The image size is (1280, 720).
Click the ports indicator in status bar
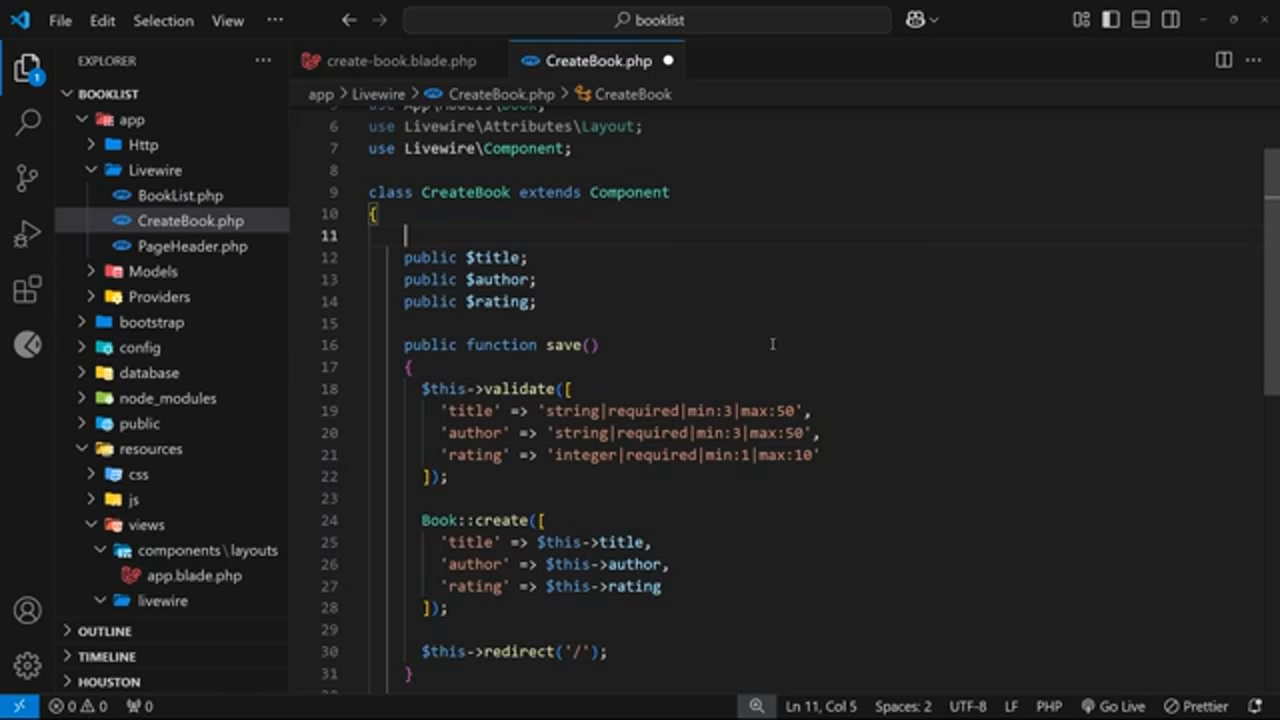pos(139,706)
